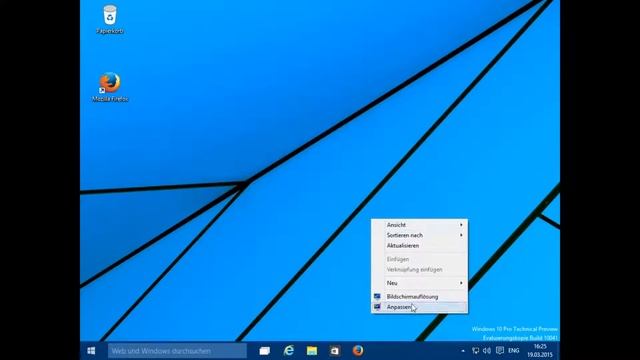
Task: Click the Bildschirmauflösung monitor icon
Action: pos(377,297)
